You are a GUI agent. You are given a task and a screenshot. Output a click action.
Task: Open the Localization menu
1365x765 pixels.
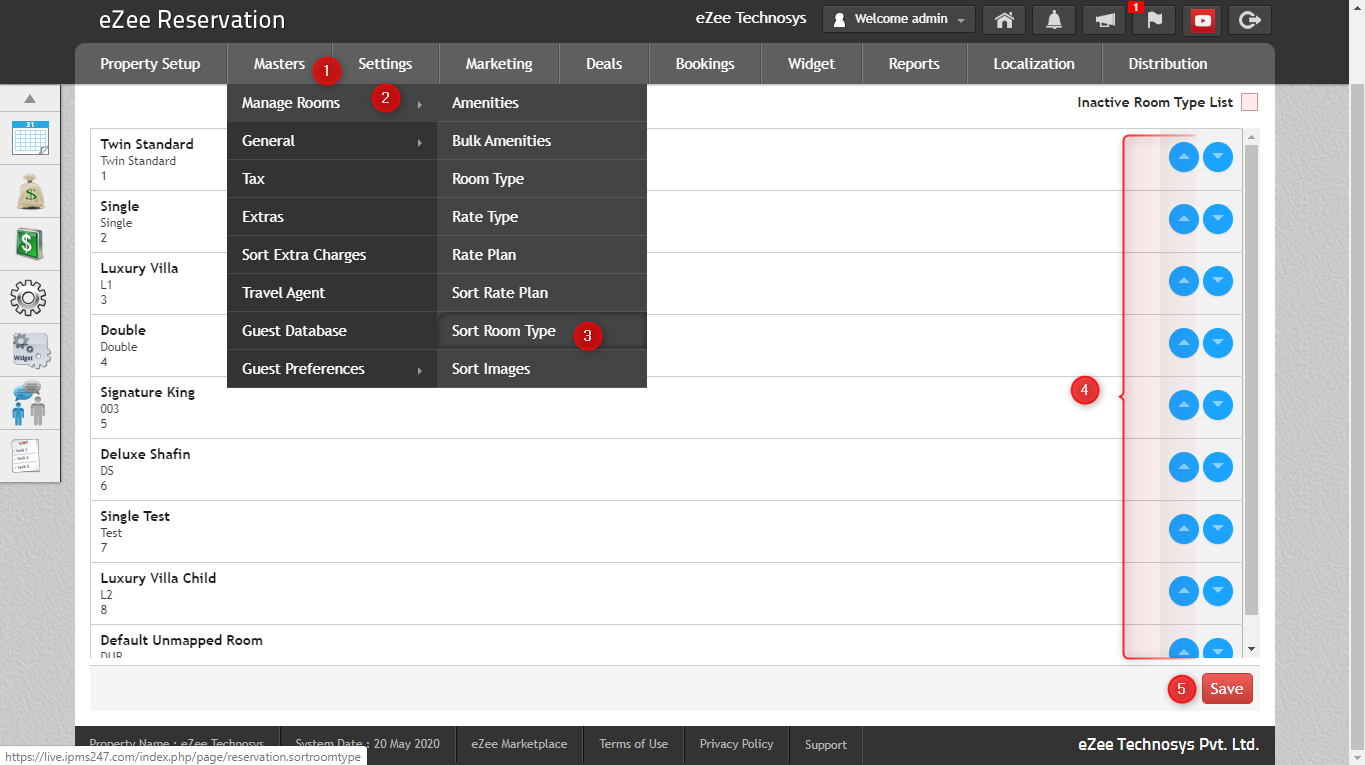(1034, 64)
